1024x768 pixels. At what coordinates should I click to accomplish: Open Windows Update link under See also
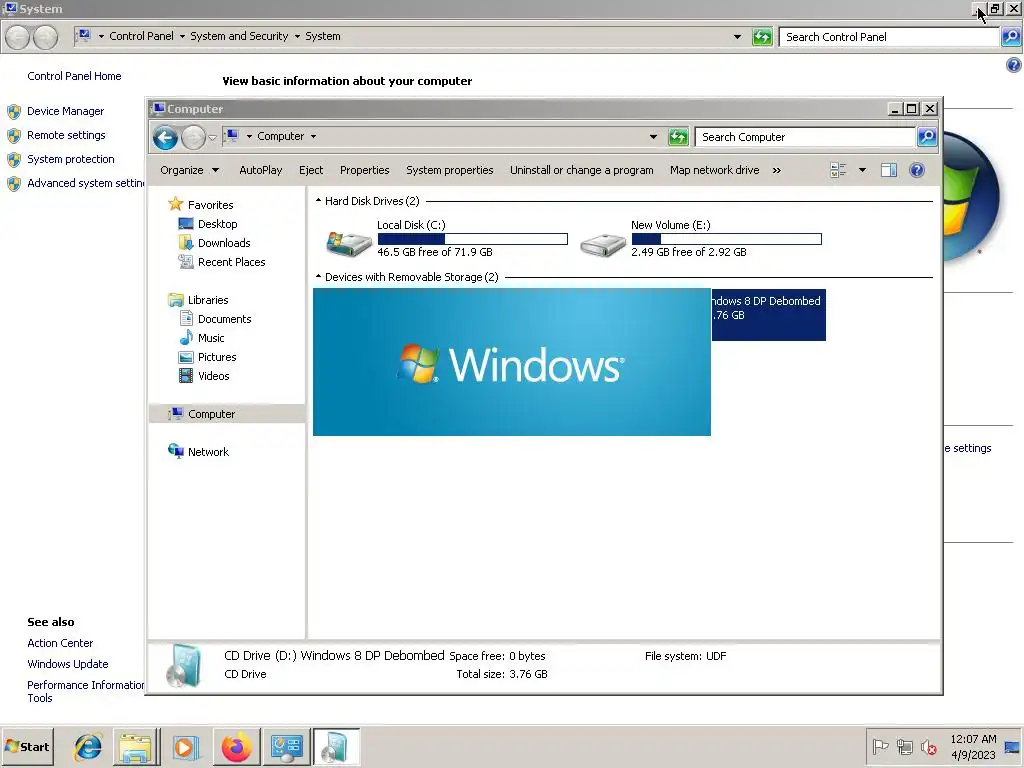[x=67, y=664]
